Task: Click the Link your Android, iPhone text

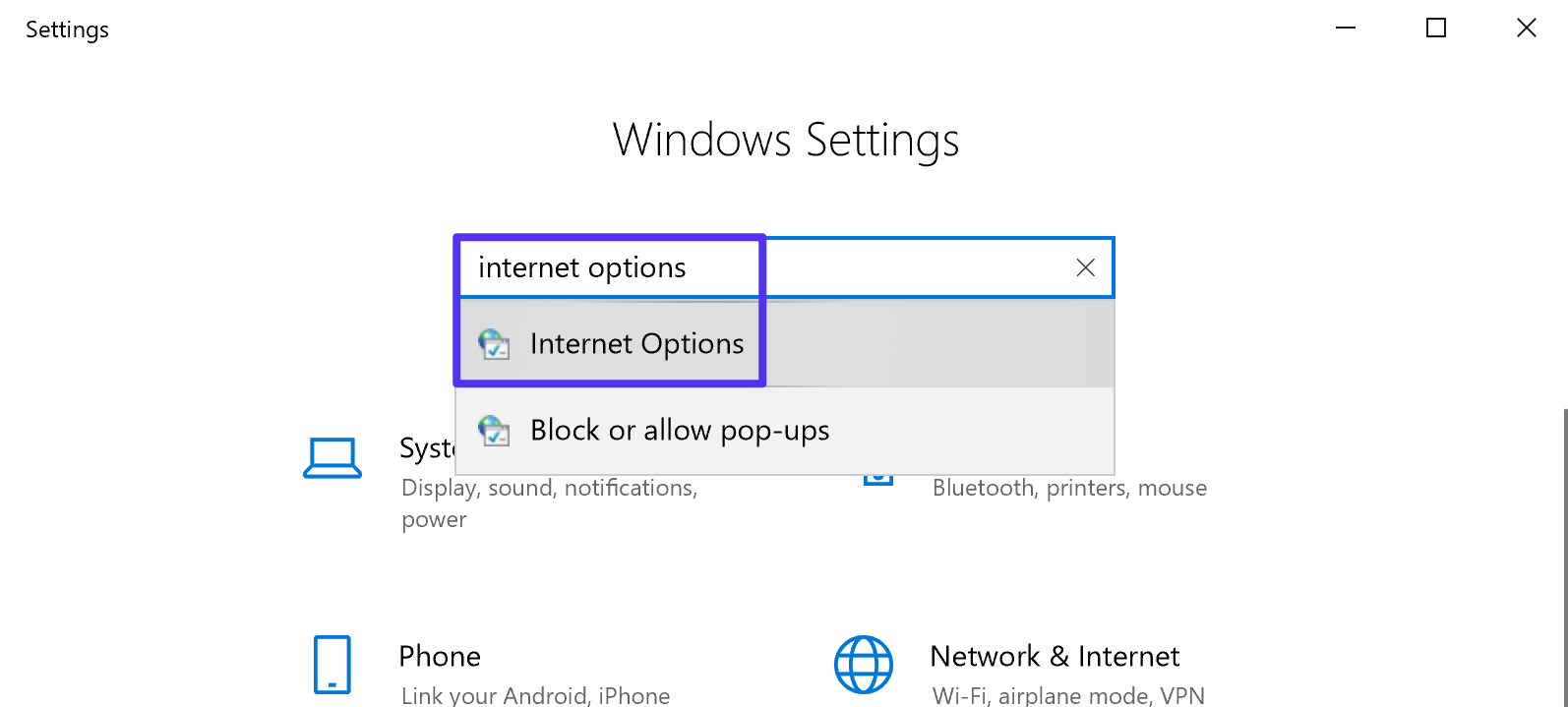Action: coord(536,694)
